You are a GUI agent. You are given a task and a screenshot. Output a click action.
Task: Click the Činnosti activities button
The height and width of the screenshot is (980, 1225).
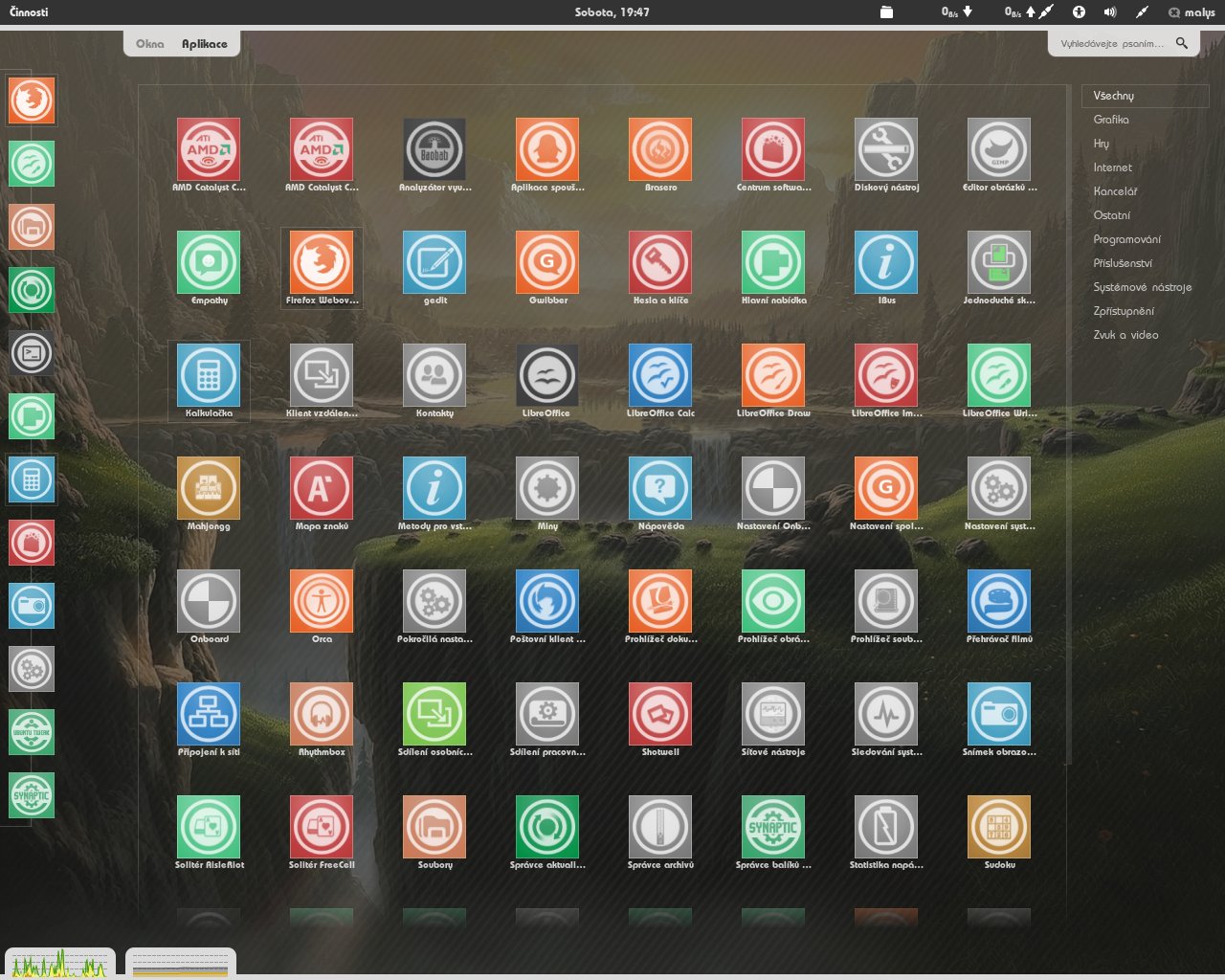point(29,12)
